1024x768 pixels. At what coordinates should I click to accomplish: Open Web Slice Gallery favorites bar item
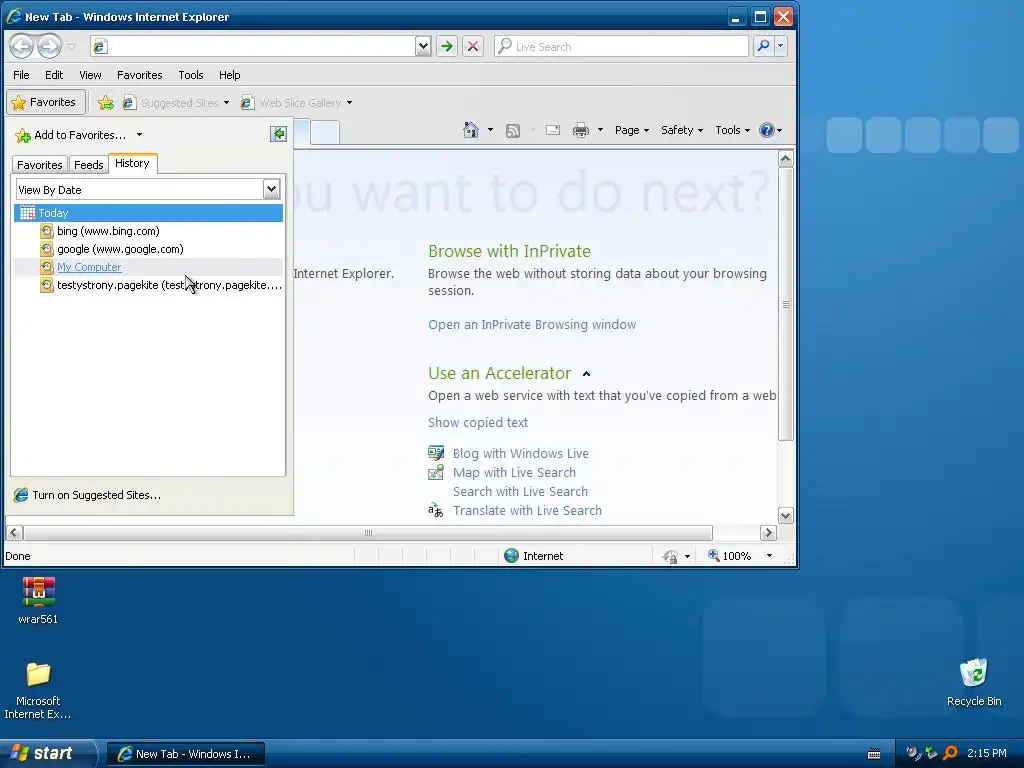[296, 103]
